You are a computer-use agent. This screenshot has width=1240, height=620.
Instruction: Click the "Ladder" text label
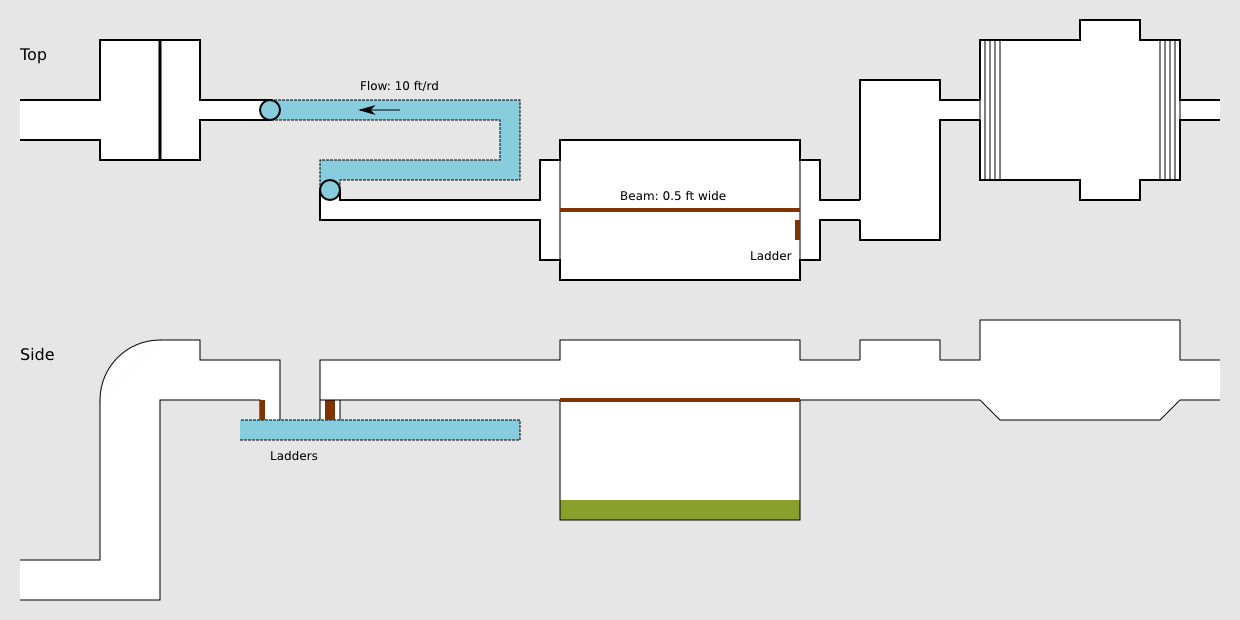pyautogui.click(x=770, y=256)
